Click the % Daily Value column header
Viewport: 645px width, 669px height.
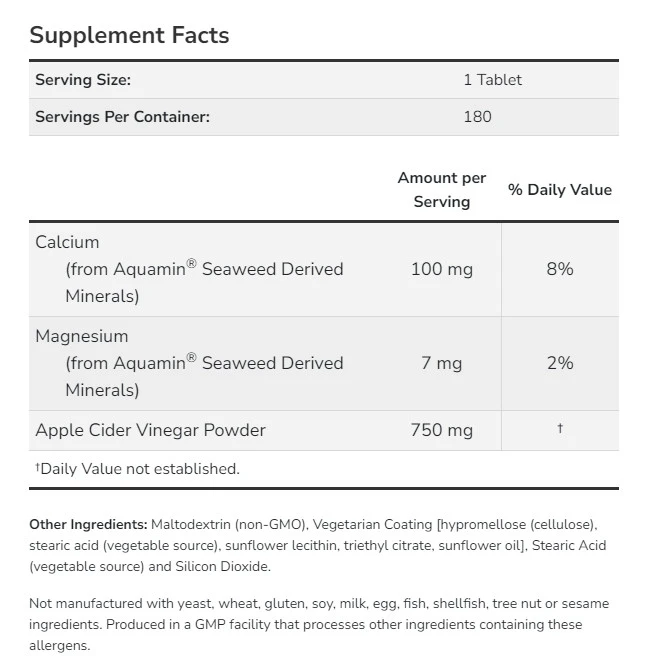point(560,189)
